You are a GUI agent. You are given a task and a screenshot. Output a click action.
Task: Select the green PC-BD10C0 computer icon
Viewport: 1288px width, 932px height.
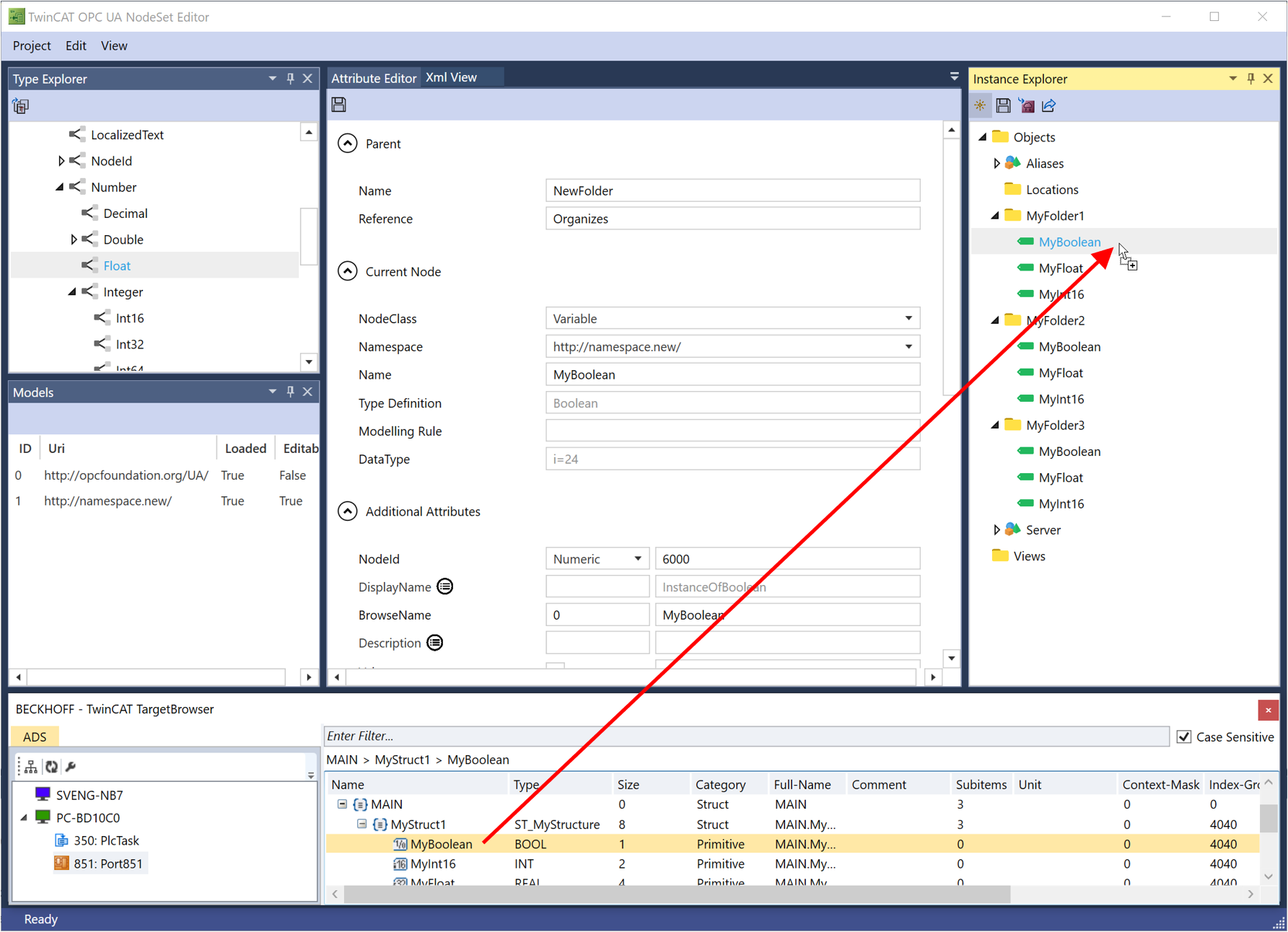point(43,817)
